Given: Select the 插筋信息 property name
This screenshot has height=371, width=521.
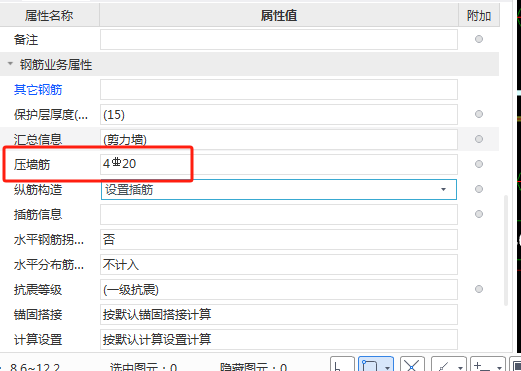Looking at the screenshot, I should [38, 215].
